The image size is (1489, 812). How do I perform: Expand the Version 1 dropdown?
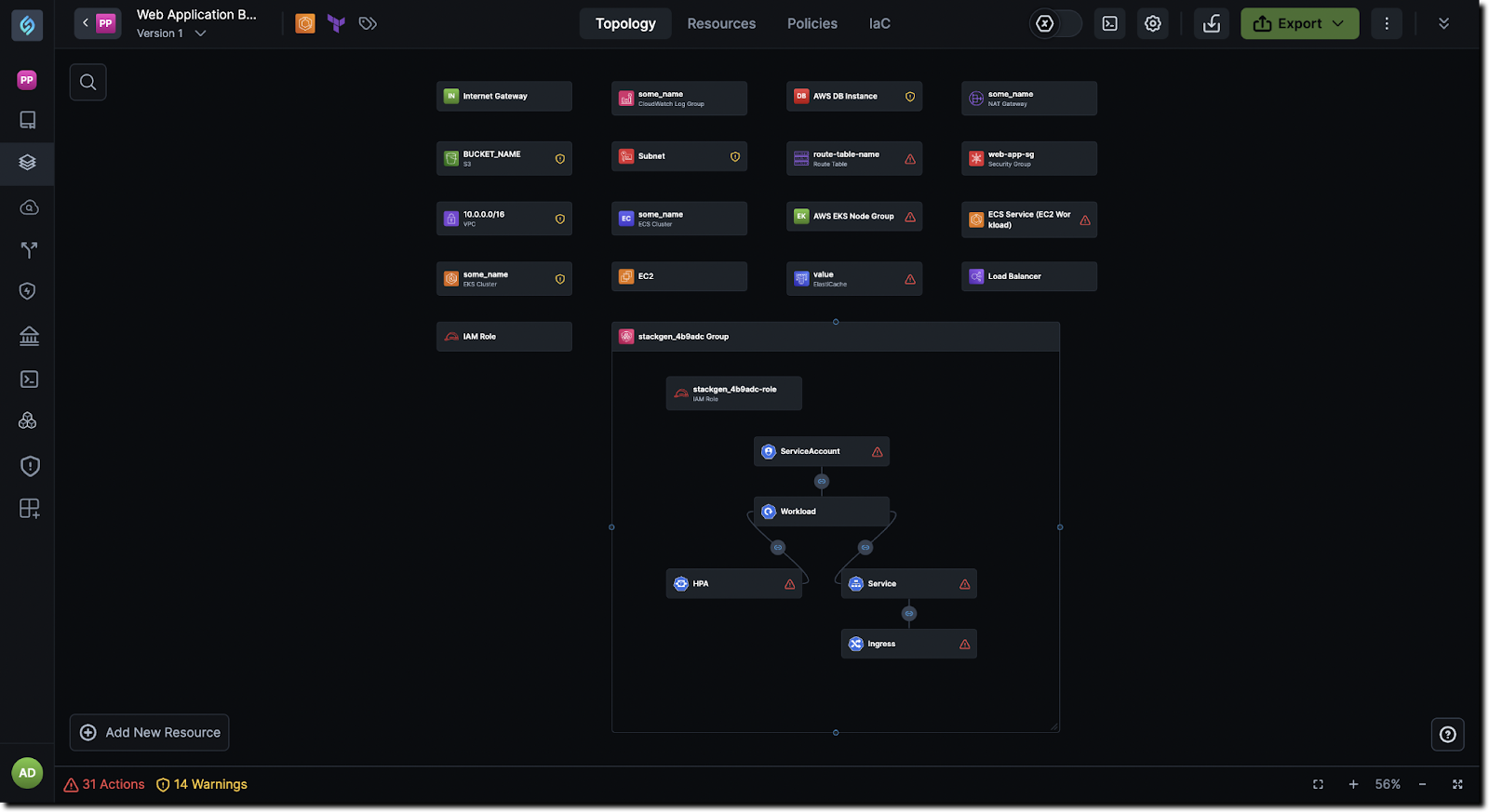click(199, 33)
